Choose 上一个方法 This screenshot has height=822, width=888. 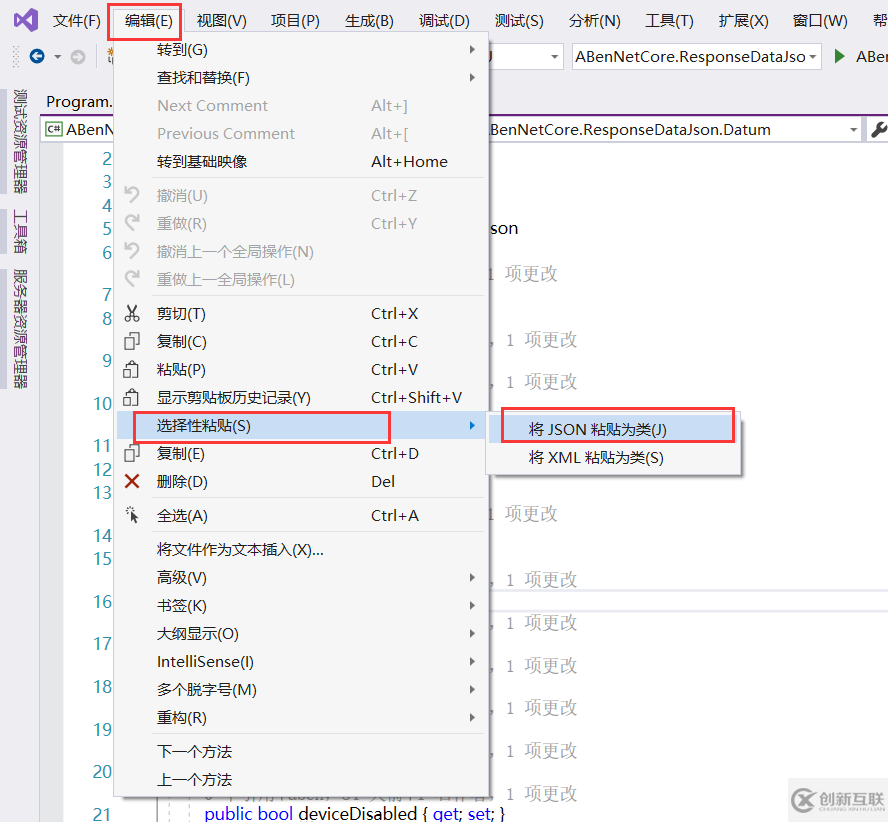click(301, 780)
